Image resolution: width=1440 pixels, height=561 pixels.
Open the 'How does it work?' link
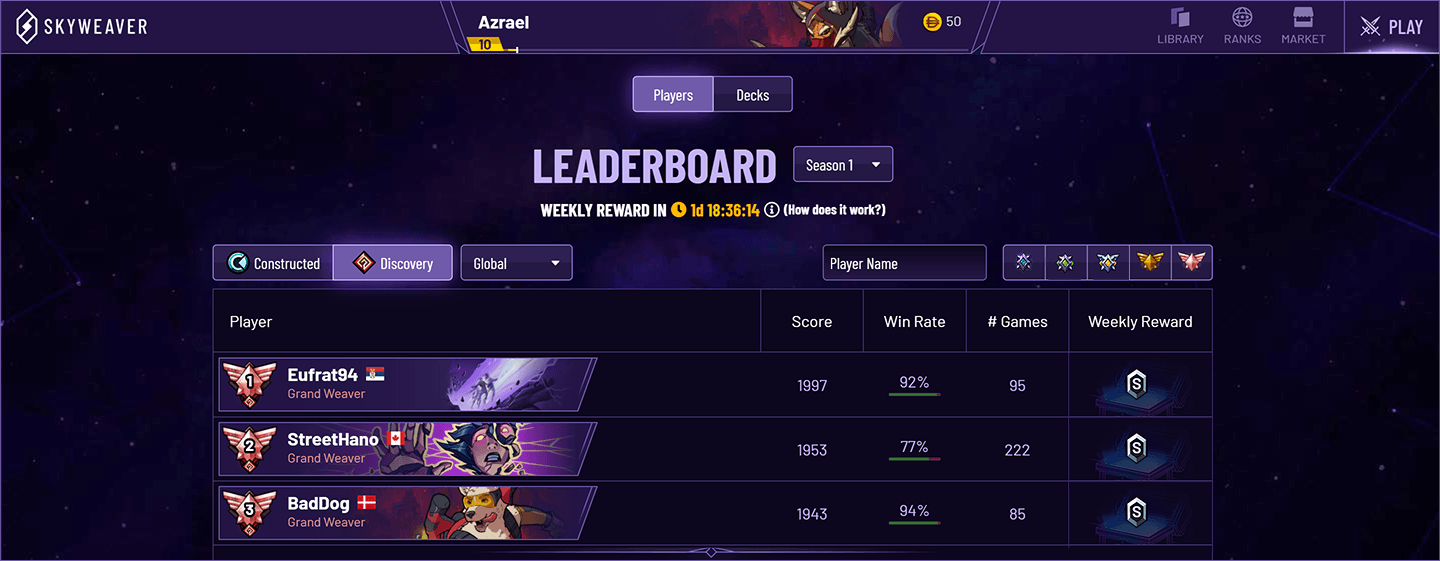834,210
